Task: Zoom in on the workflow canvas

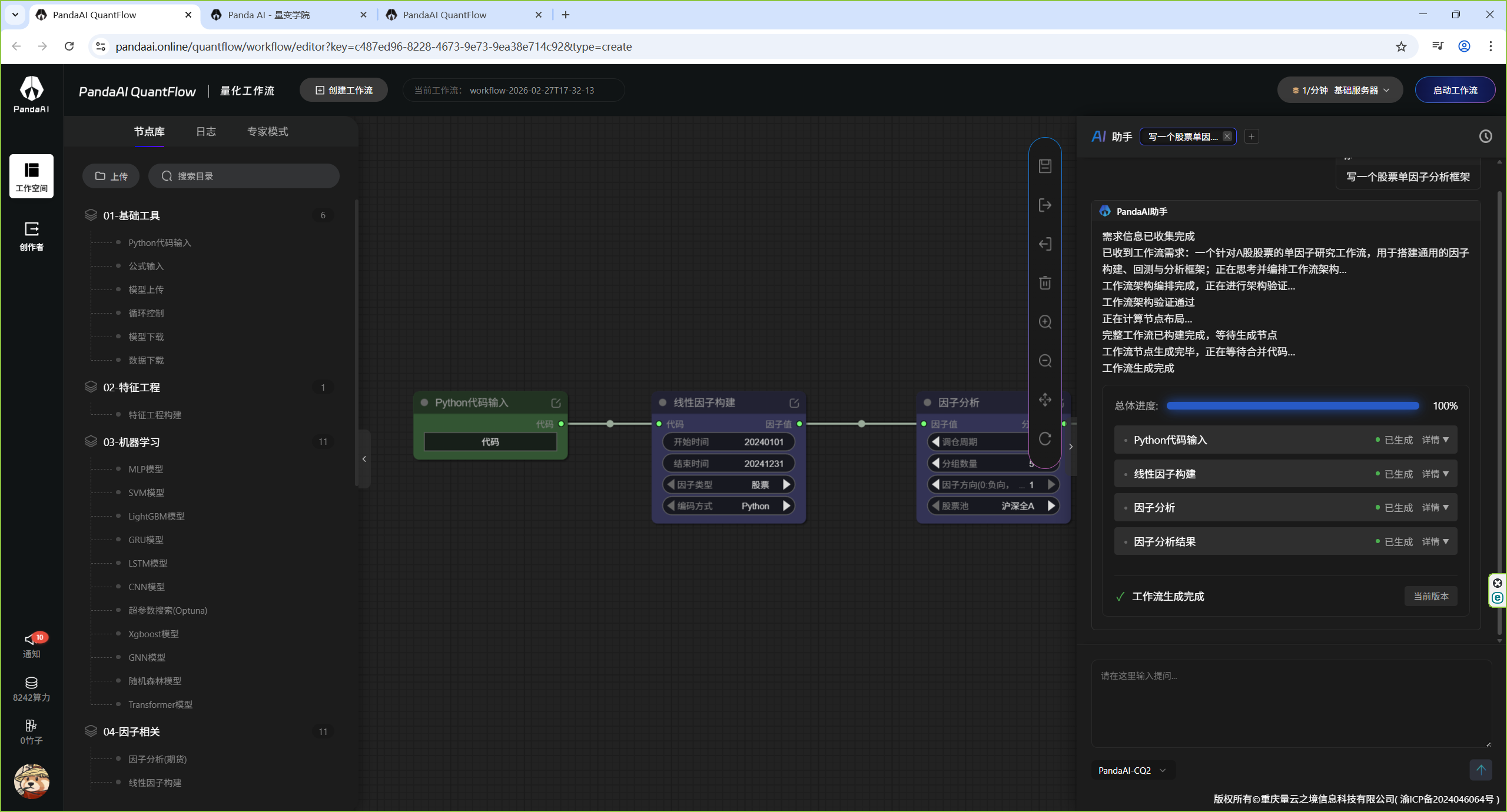Action: (x=1045, y=322)
